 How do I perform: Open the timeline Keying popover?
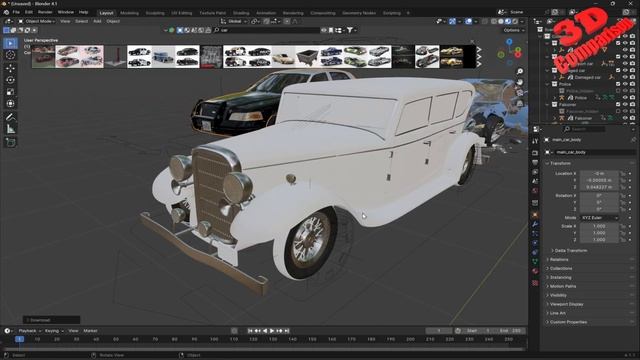click(54, 331)
